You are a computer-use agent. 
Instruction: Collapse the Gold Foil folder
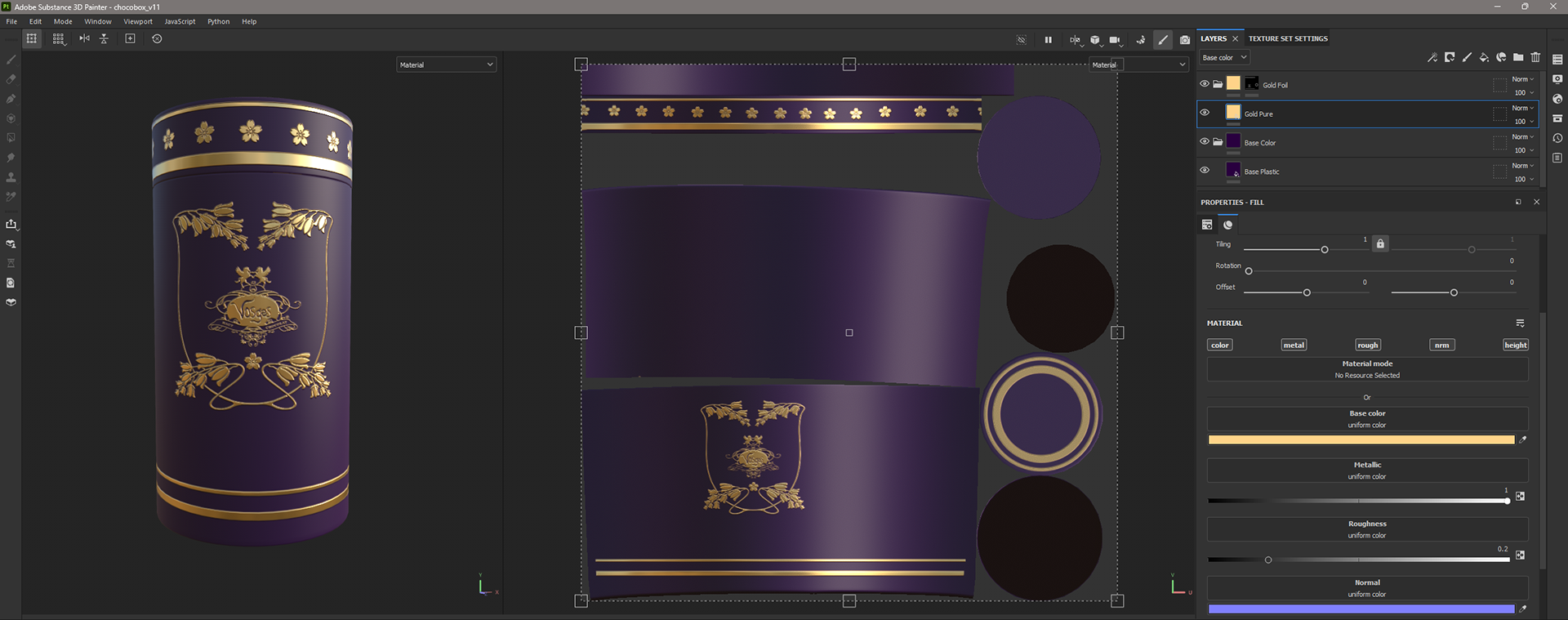pyautogui.click(x=1218, y=84)
